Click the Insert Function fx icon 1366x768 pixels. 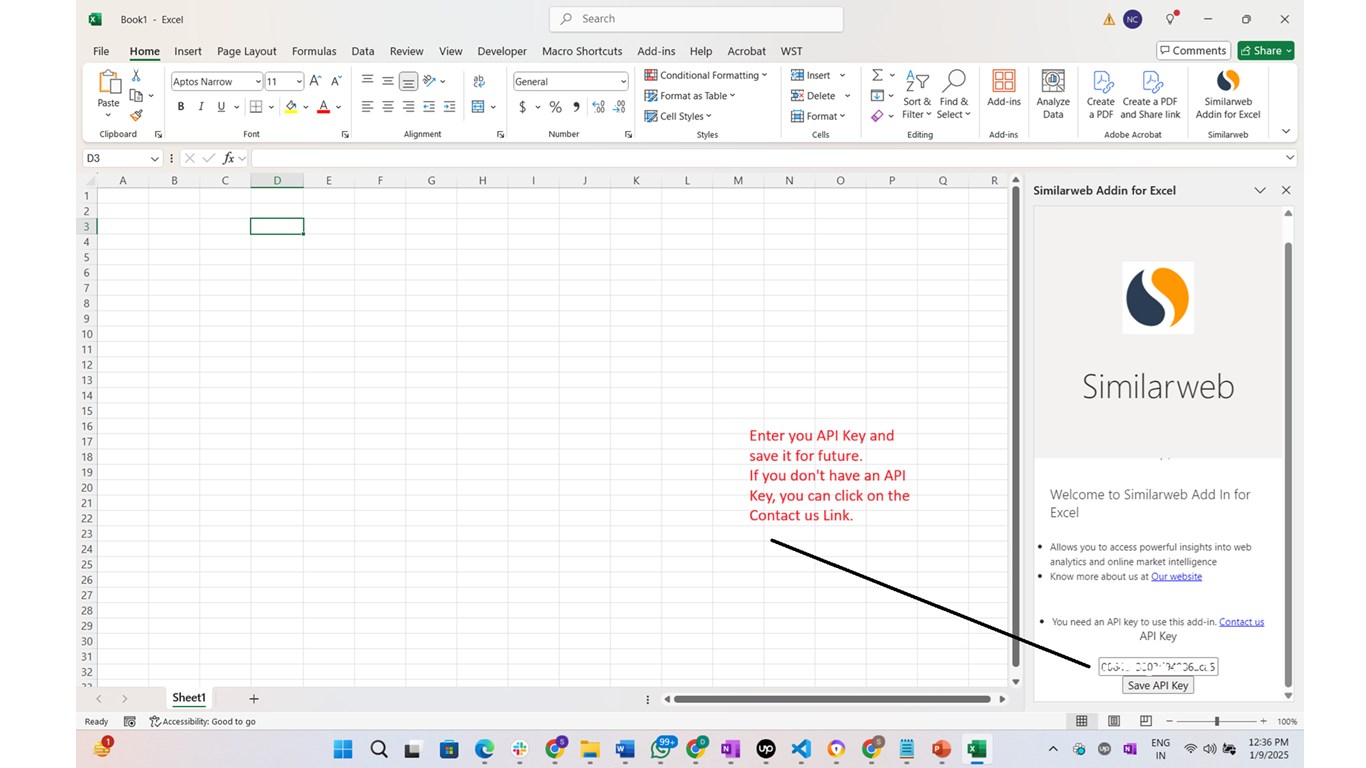pyautogui.click(x=229, y=158)
